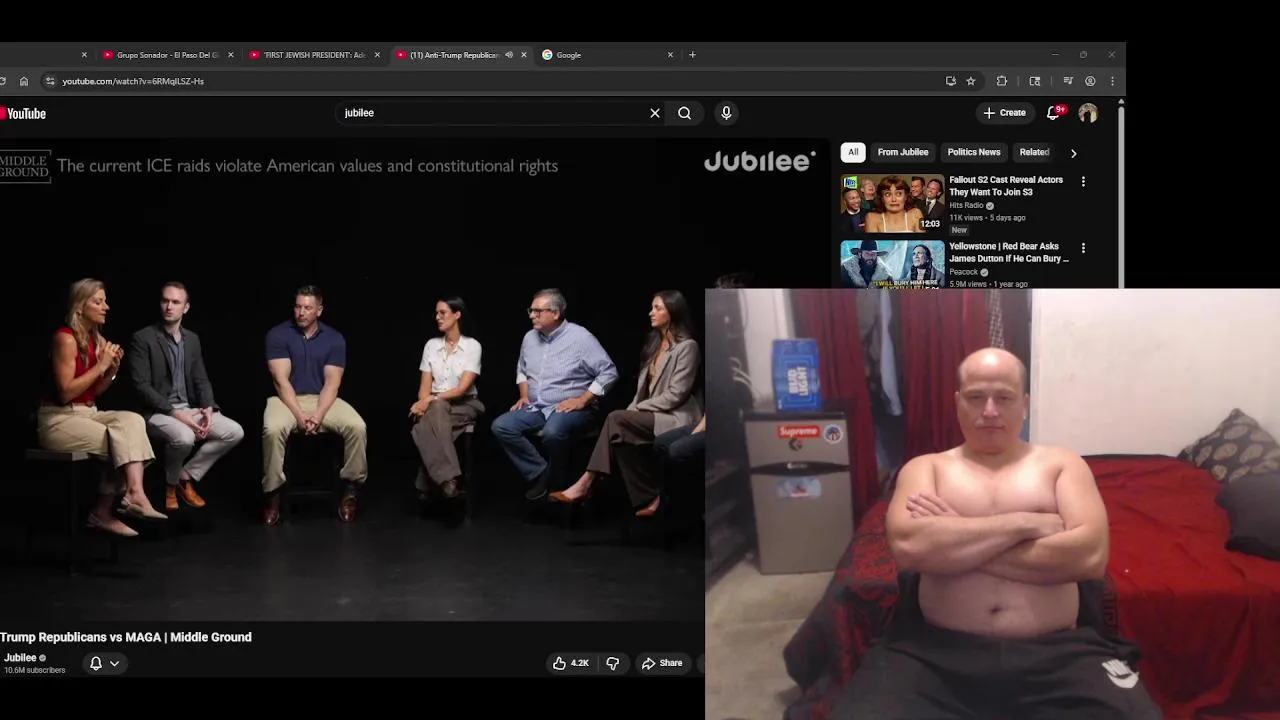This screenshot has height=720, width=1280.
Task: Open Yellowstone Red Bear video thumbnail
Action: click(892, 264)
